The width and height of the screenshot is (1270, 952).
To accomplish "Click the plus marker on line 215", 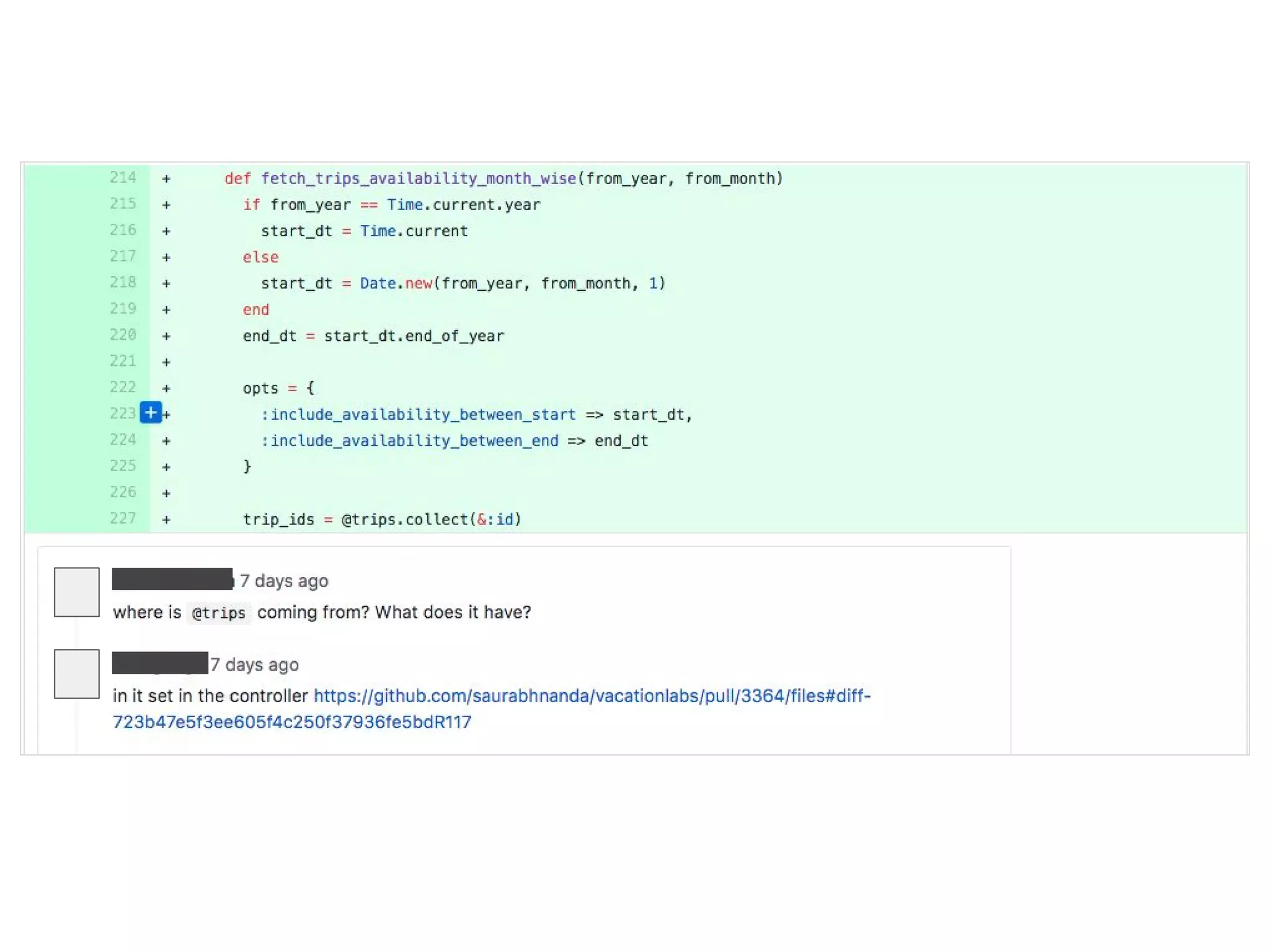I will tap(166, 205).
